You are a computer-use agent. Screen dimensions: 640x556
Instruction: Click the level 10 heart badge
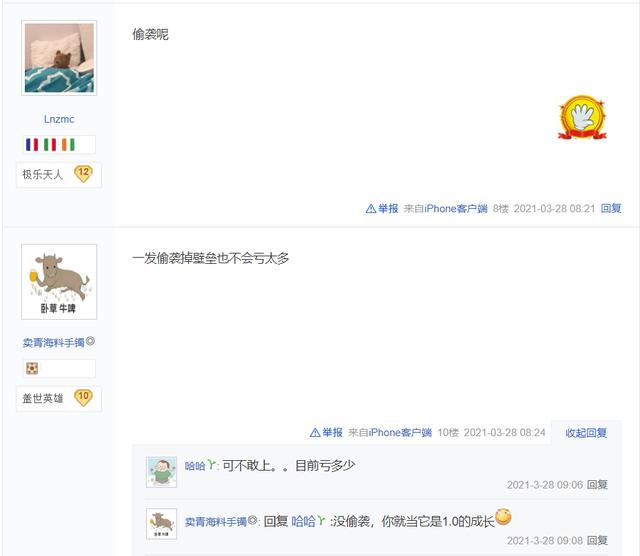pos(83,398)
